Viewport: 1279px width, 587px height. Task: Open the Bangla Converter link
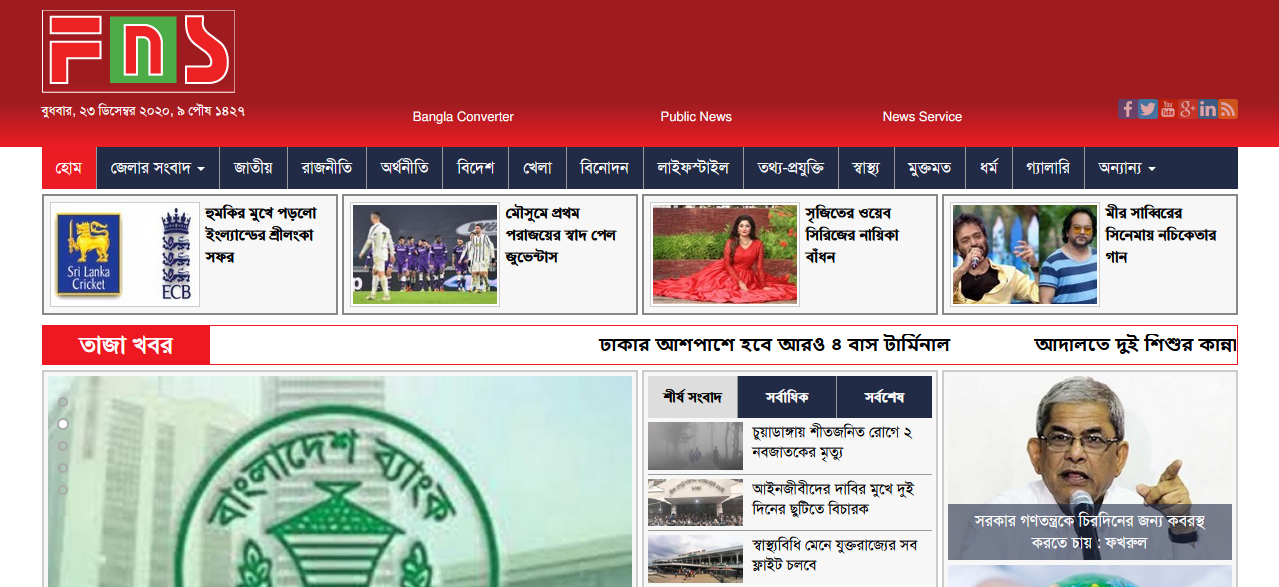pos(463,117)
